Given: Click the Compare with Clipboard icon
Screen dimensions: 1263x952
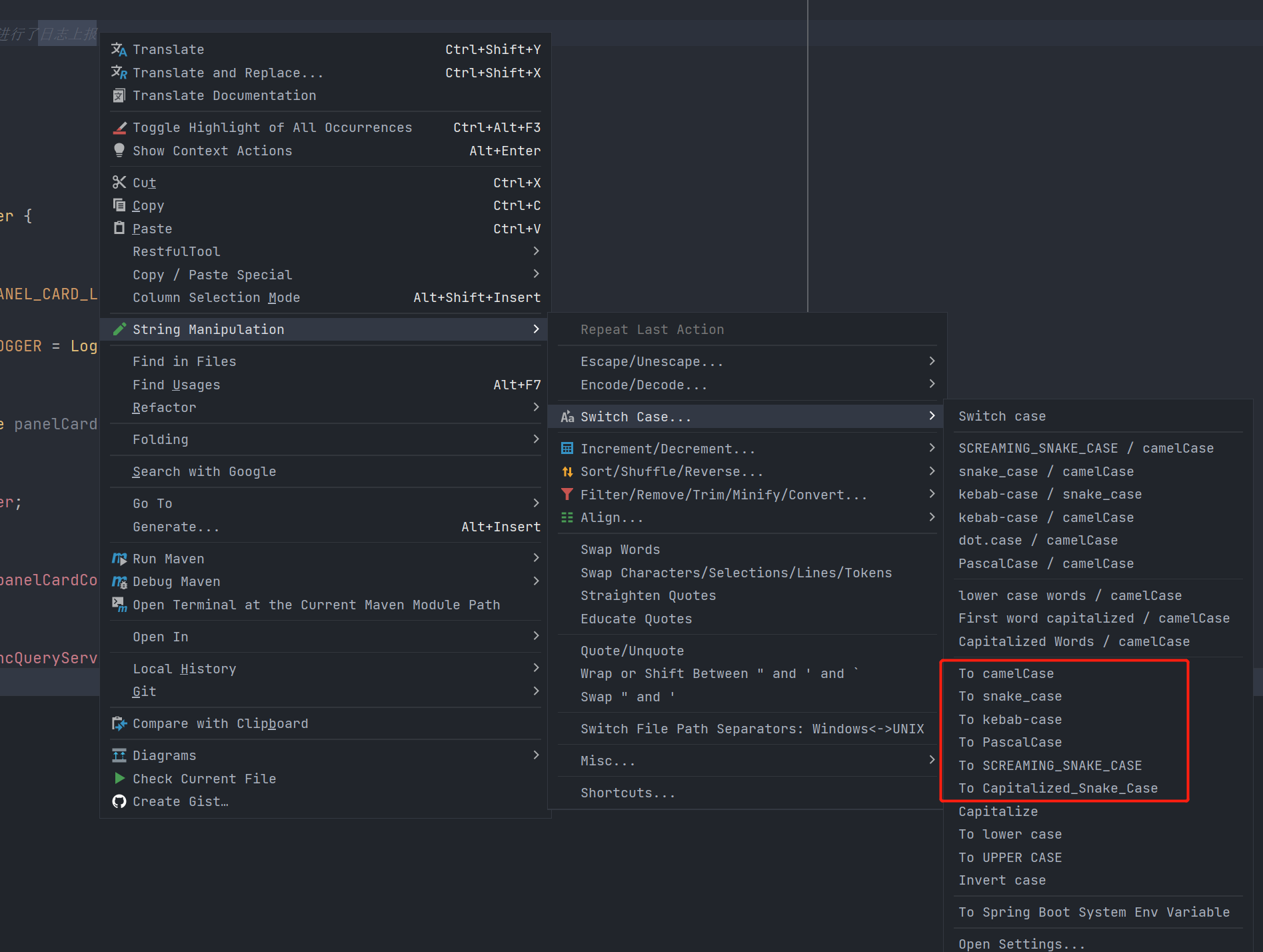Looking at the screenshot, I should pyautogui.click(x=119, y=723).
